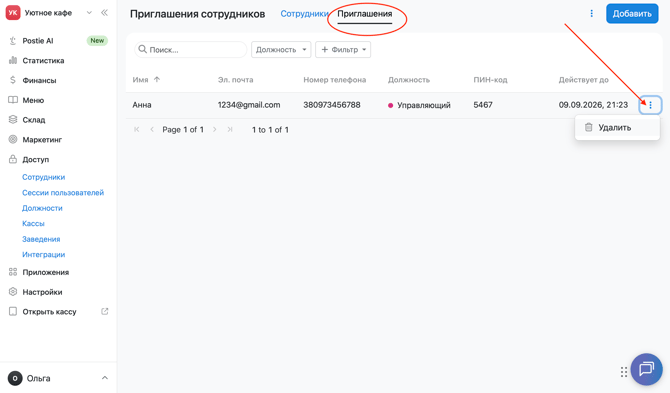Screen dimensions: 670x393
Task: Expand the Ольга user menu chevron
Action: (x=105, y=378)
